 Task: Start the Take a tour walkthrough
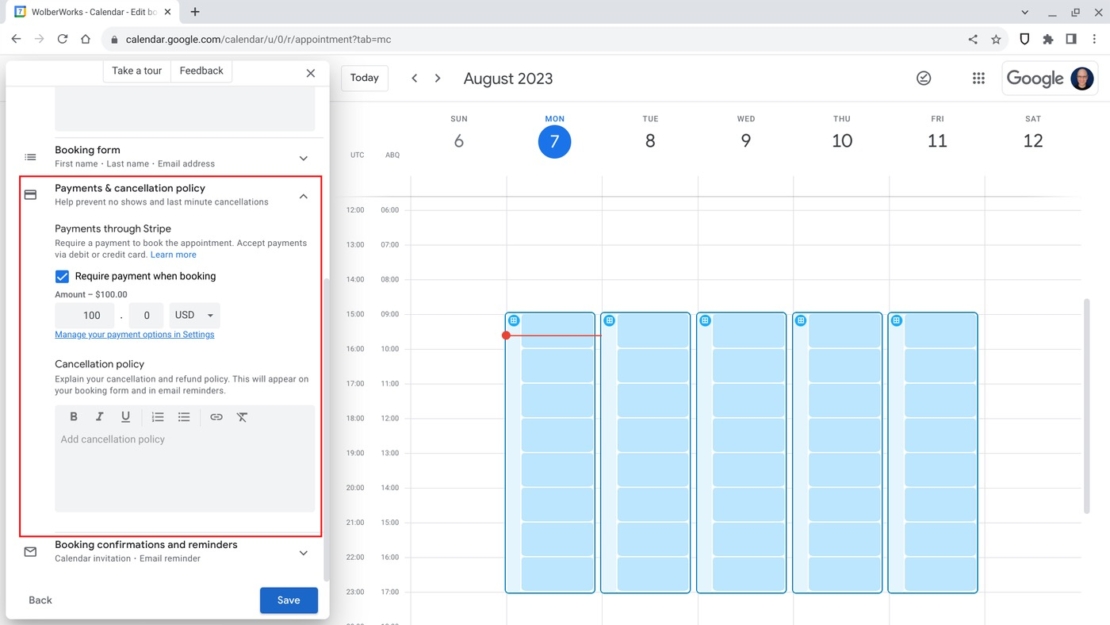coord(136,70)
